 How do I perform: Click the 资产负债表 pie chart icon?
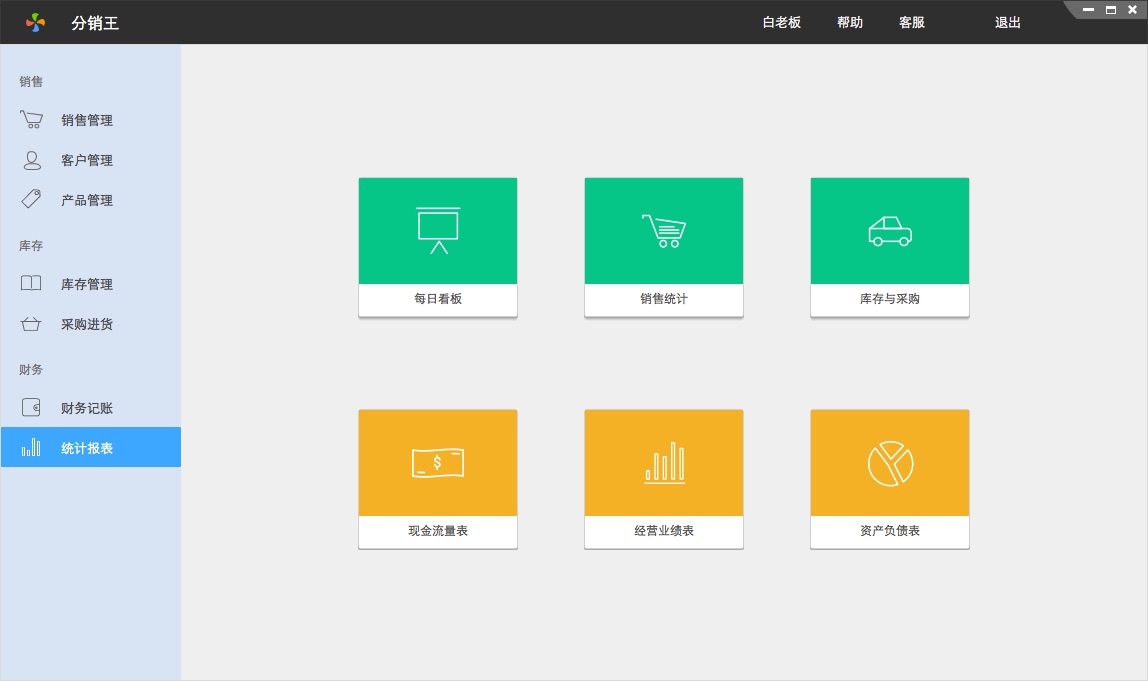890,463
